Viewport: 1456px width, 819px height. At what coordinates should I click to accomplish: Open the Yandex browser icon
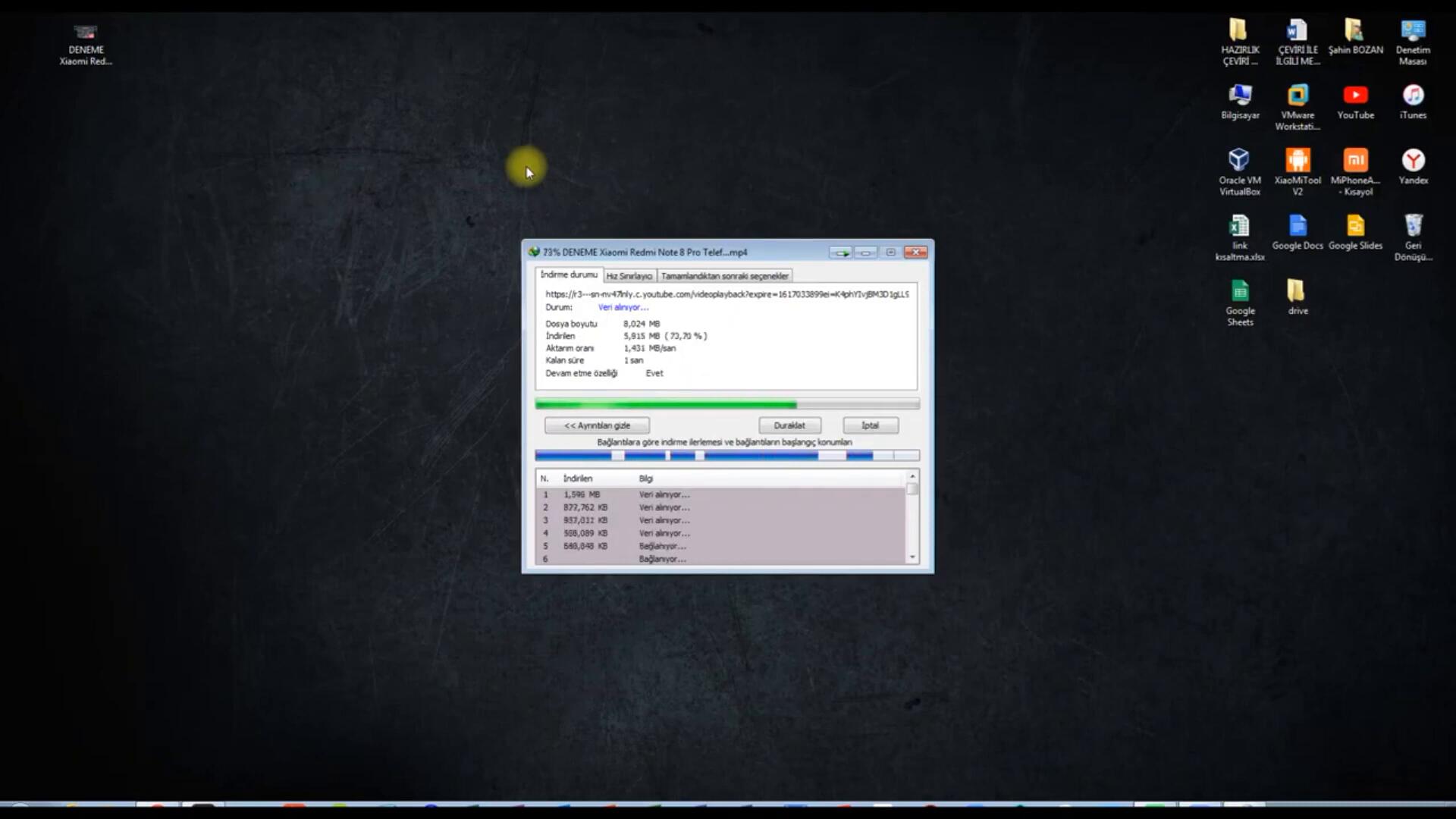pyautogui.click(x=1413, y=161)
